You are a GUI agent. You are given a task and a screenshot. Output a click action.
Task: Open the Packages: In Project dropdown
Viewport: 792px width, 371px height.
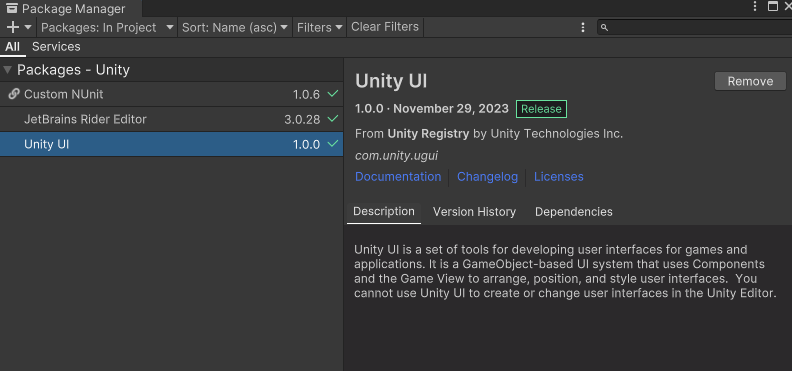[107, 27]
